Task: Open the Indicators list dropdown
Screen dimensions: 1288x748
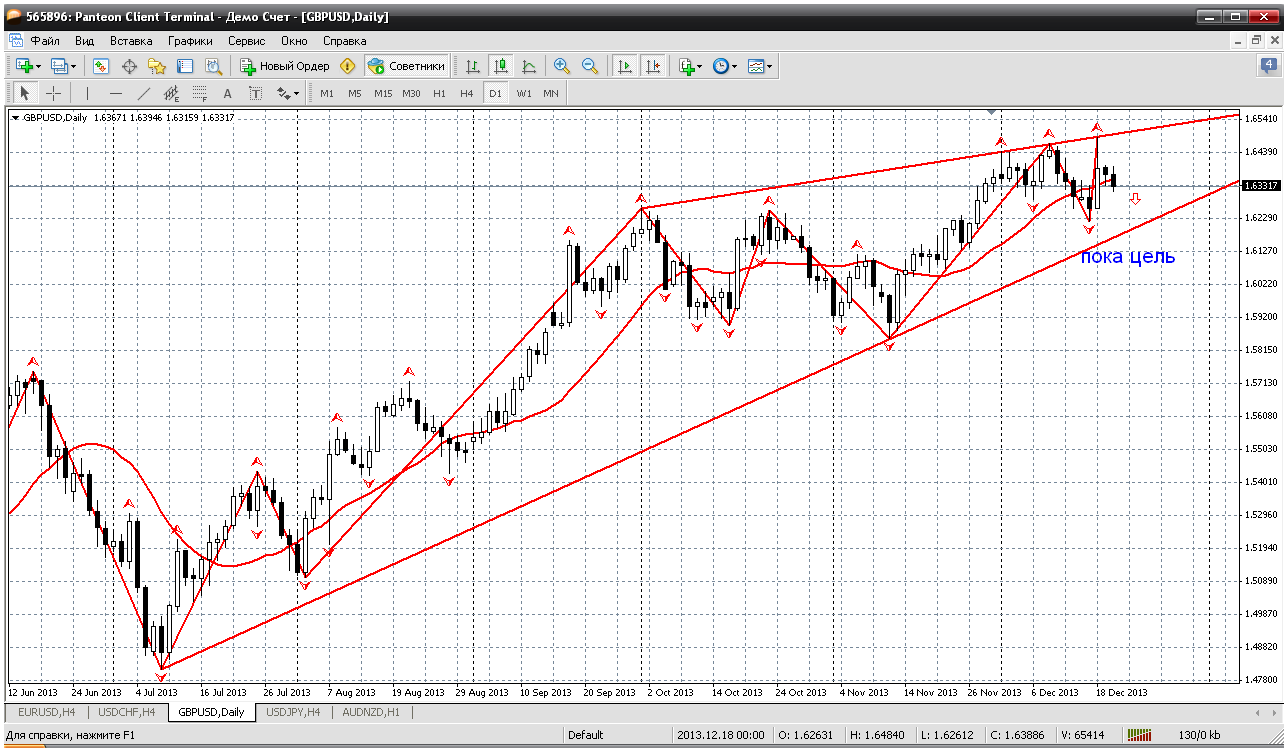Action: (x=690, y=66)
